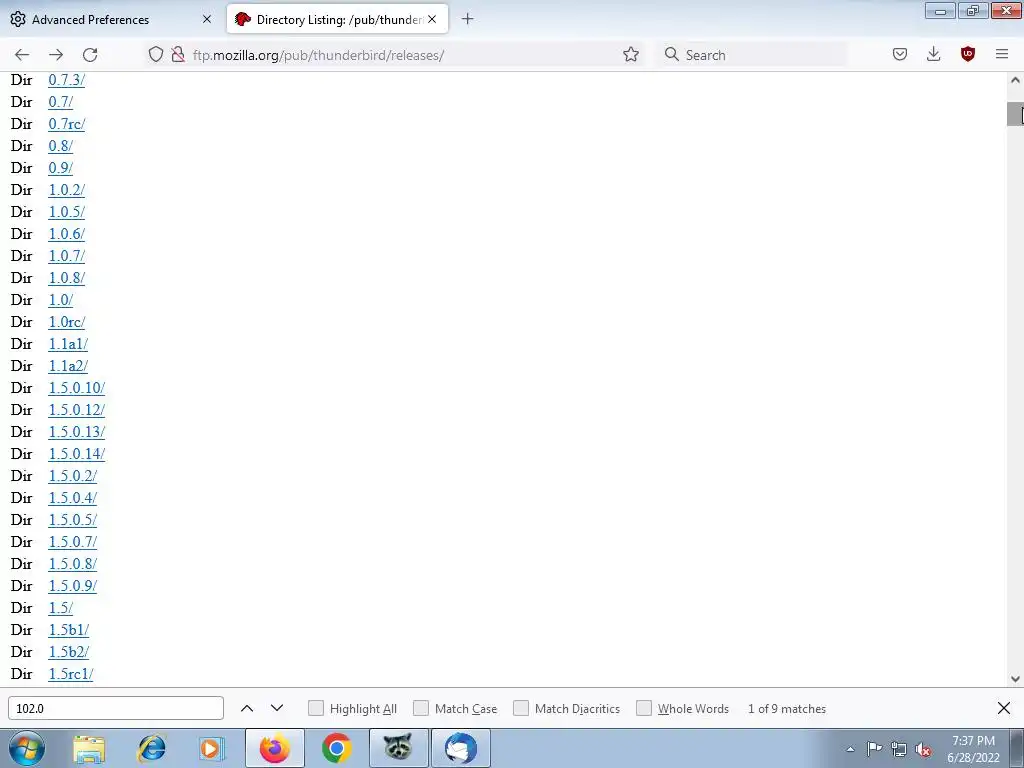
Task: Open network status tray icon
Action: point(899,749)
